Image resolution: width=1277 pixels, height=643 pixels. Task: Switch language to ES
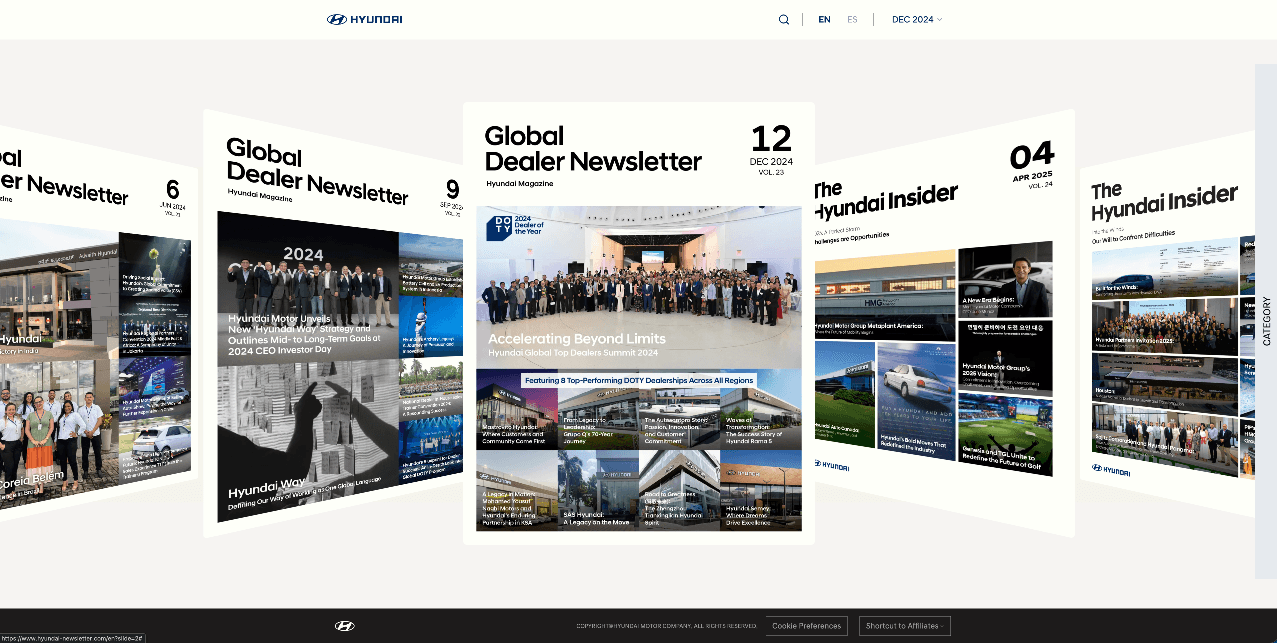click(852, 19)
